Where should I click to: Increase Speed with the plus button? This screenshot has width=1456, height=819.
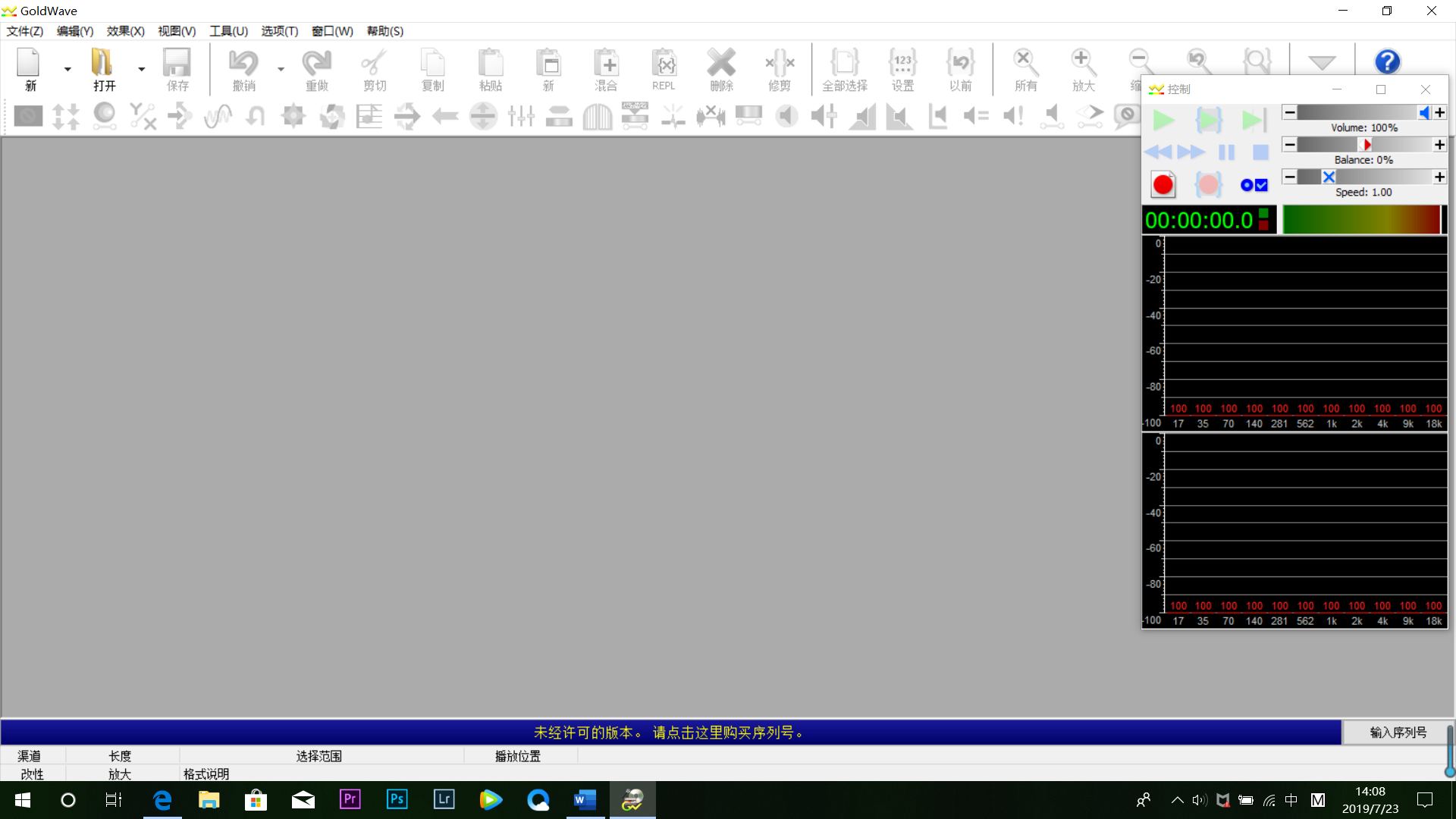click(1439, 177)
